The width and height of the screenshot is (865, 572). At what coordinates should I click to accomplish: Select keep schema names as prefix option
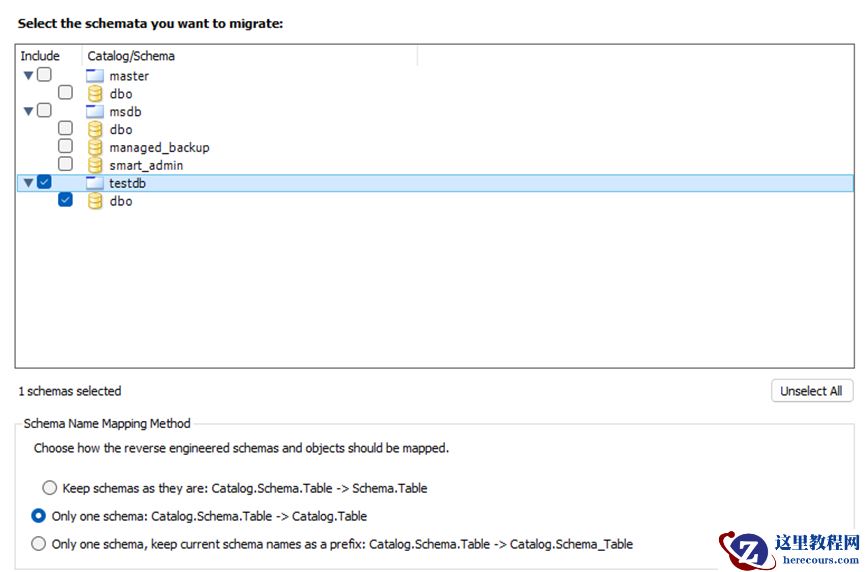coord(39,544)
